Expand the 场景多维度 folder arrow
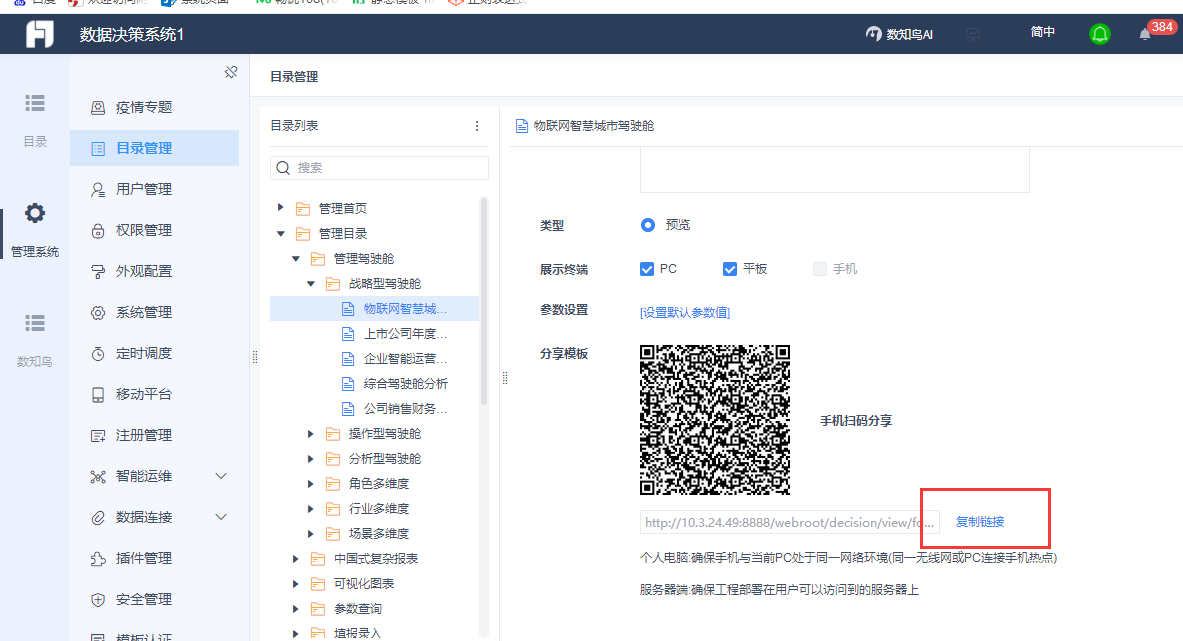The height and width of the screenshot is (641, 1183). [x=311, y=533]
